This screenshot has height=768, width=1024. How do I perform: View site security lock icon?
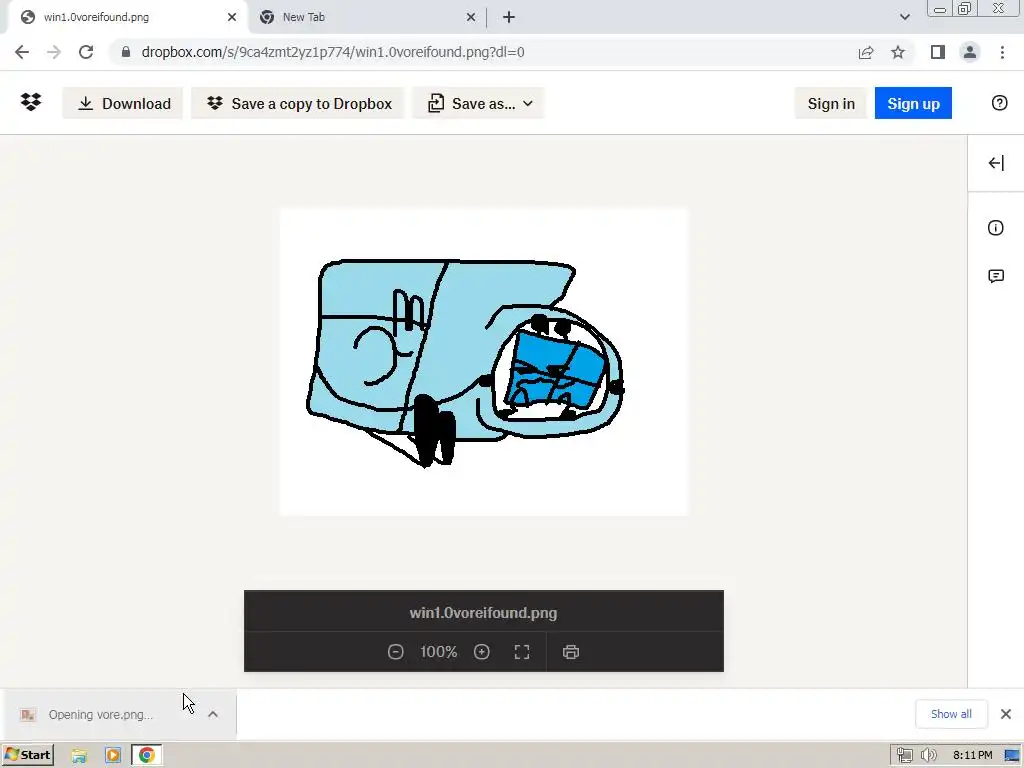[x=126, y=52]
